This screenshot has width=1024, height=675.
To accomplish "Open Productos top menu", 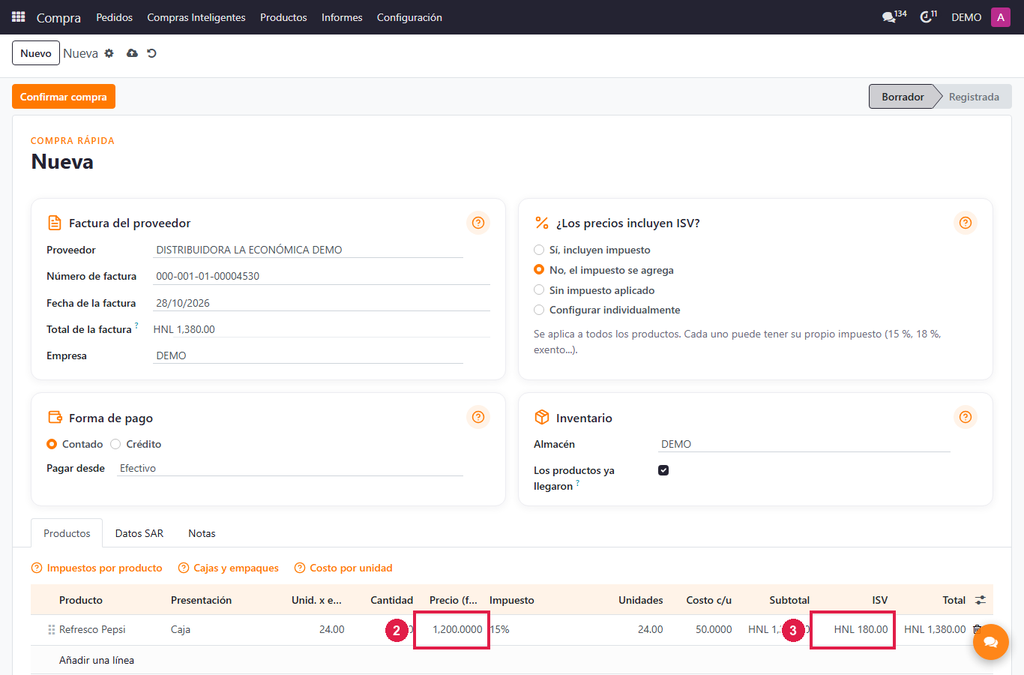I will 283,17.
